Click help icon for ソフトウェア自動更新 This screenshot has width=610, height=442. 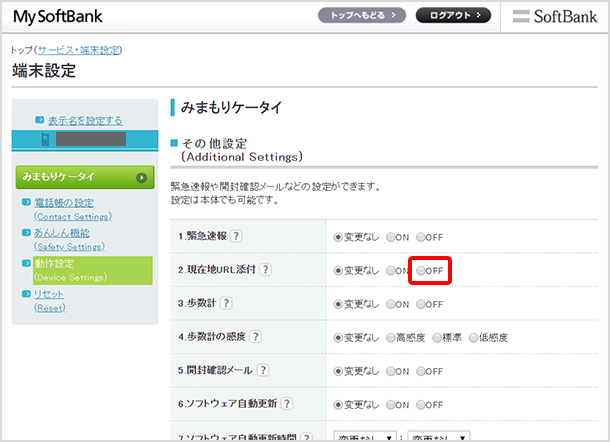(x=287, y=404)
